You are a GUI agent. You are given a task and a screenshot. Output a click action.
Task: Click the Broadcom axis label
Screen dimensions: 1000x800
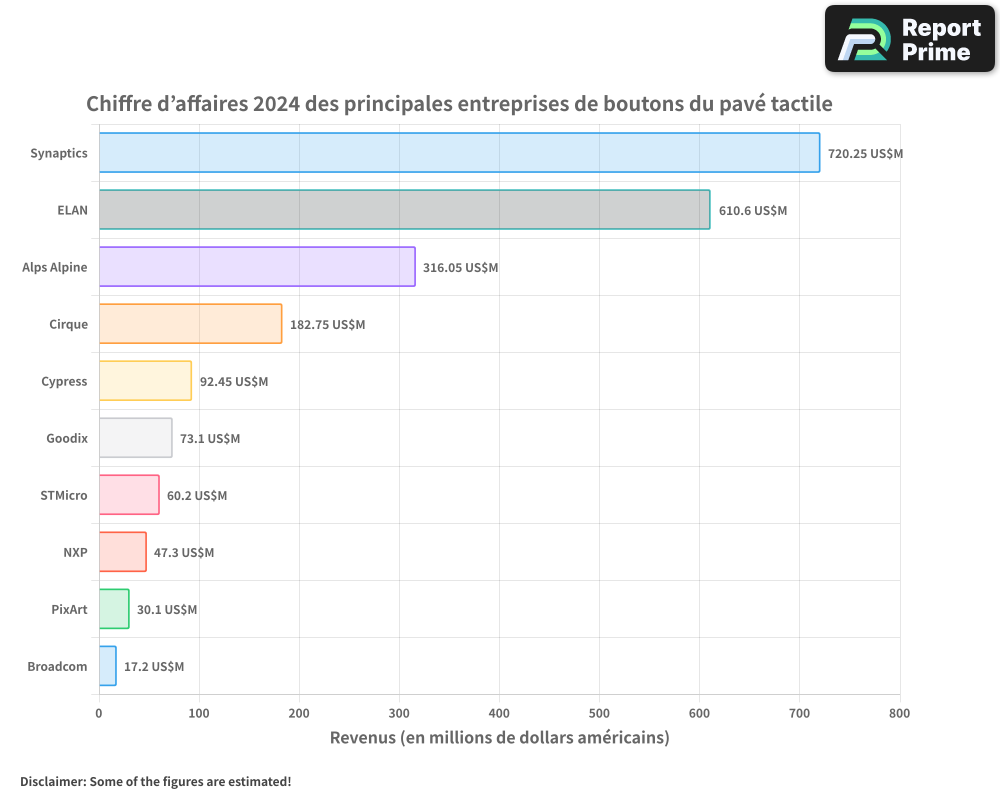coord(57,666)
